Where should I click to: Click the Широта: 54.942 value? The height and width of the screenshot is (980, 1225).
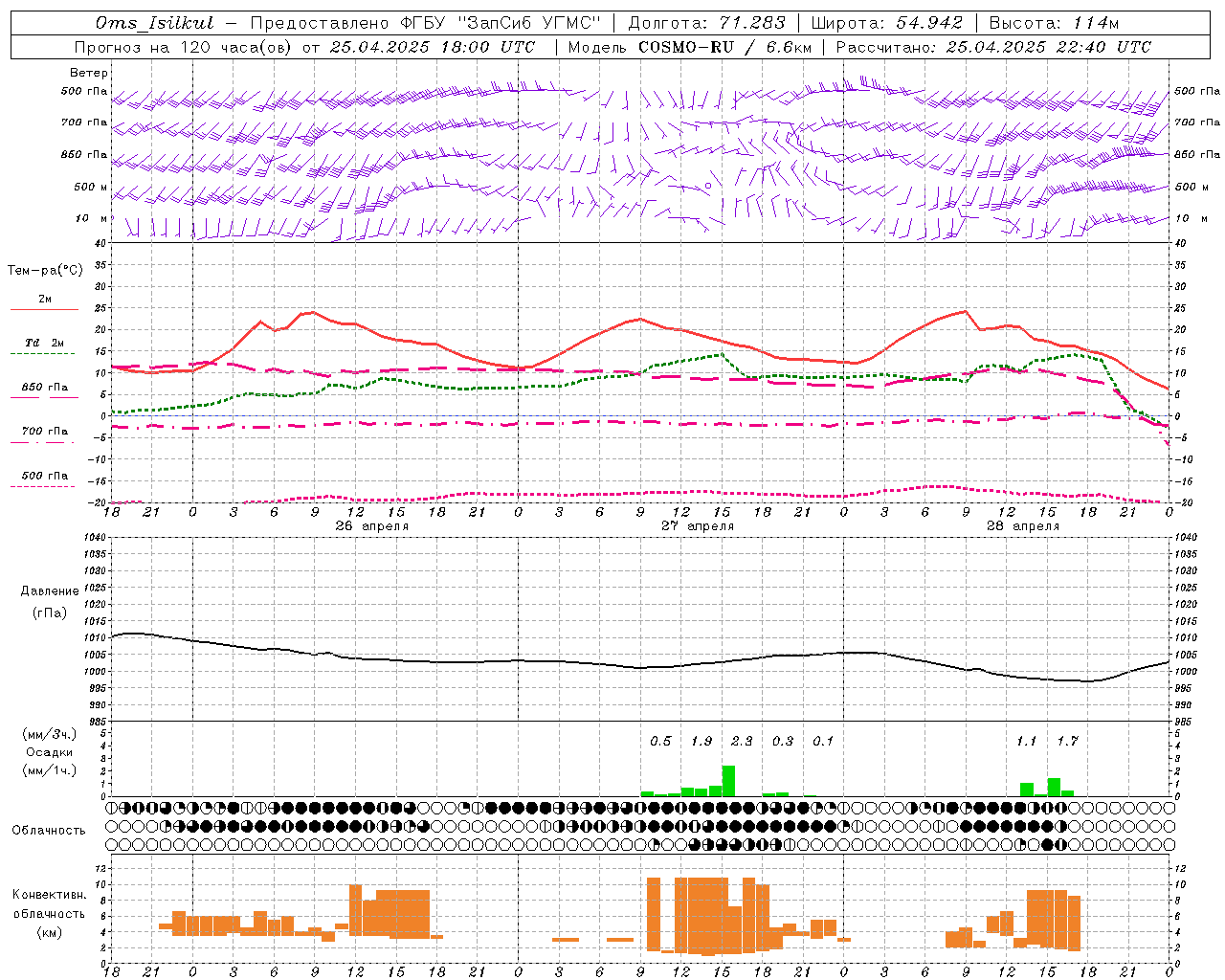click(886, 23)
